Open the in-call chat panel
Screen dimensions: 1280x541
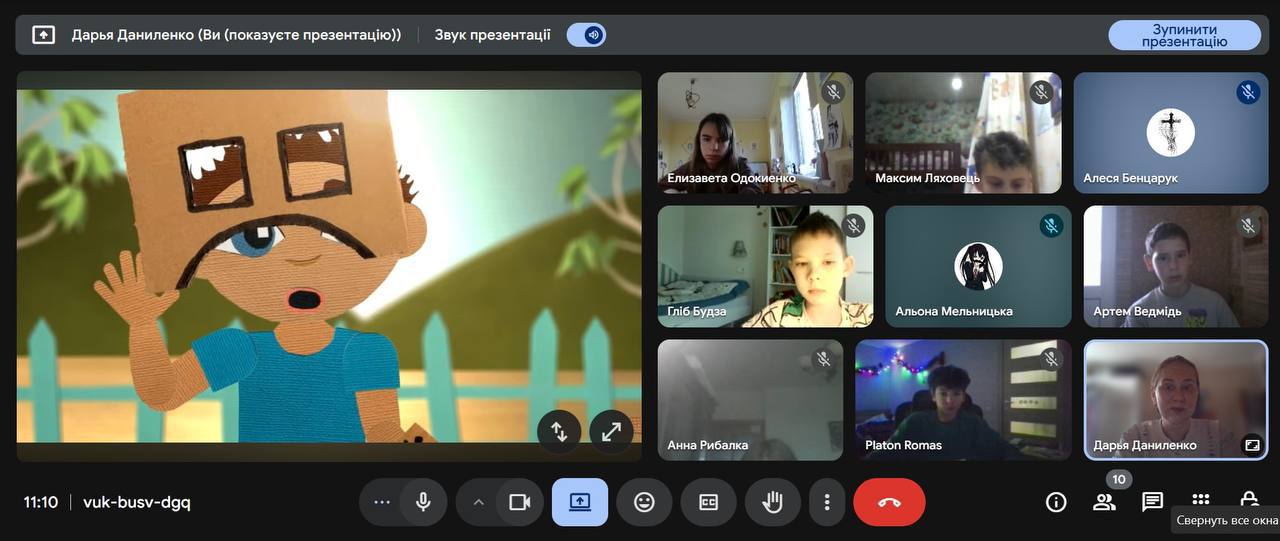[1152, 502]
